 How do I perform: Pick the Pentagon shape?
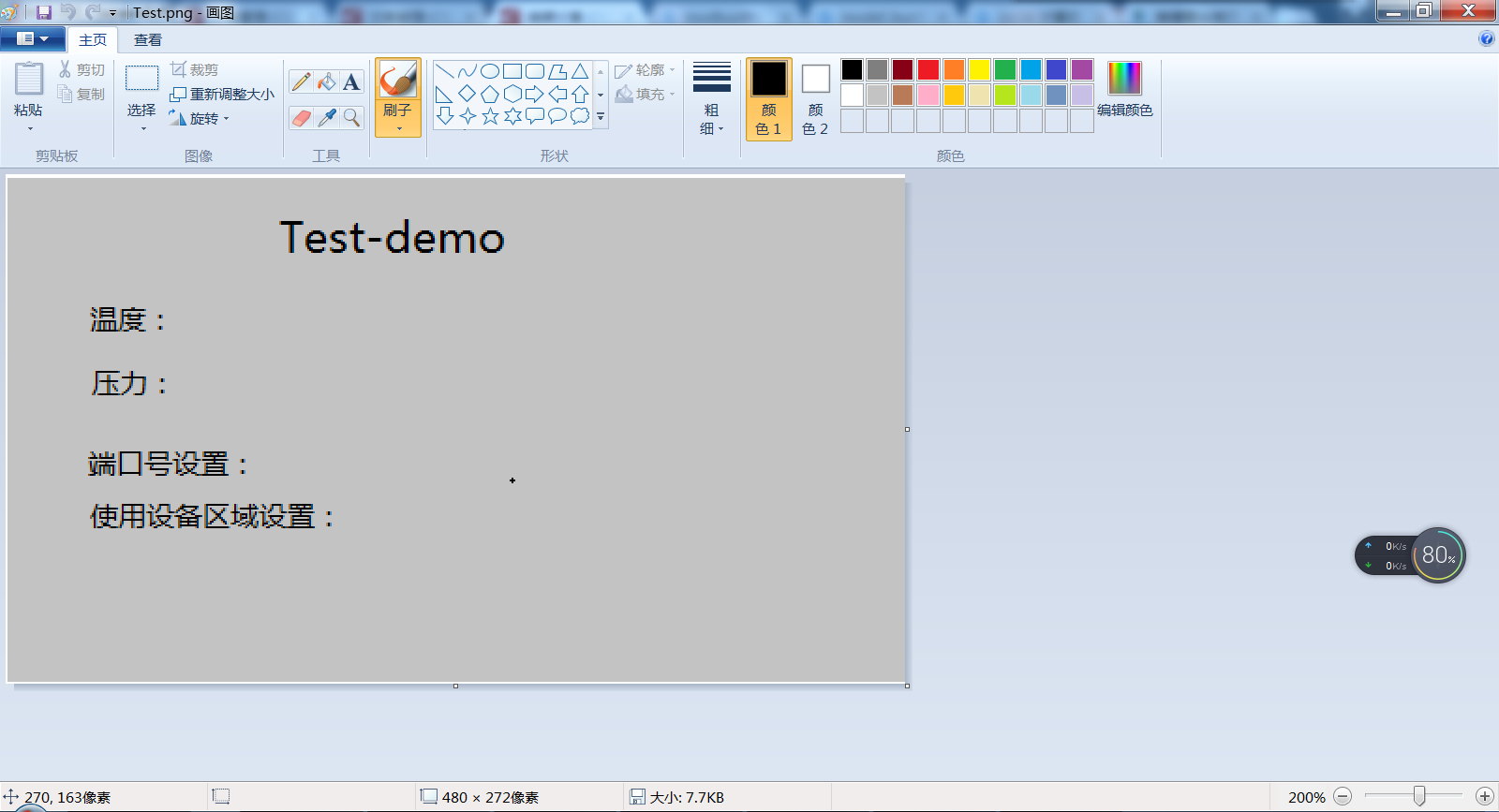pos(490,94)
